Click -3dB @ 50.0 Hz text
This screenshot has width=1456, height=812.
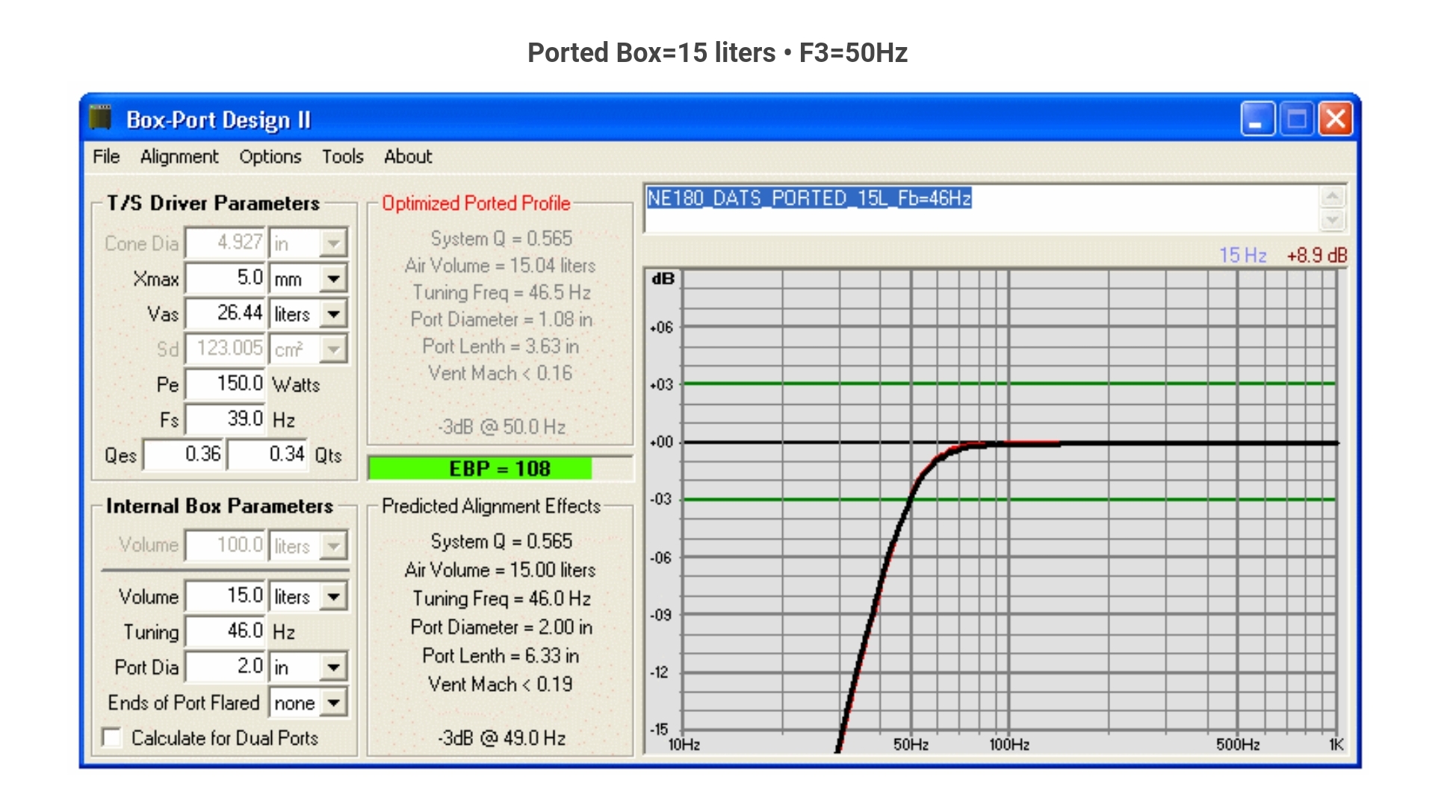click(501, 427)
